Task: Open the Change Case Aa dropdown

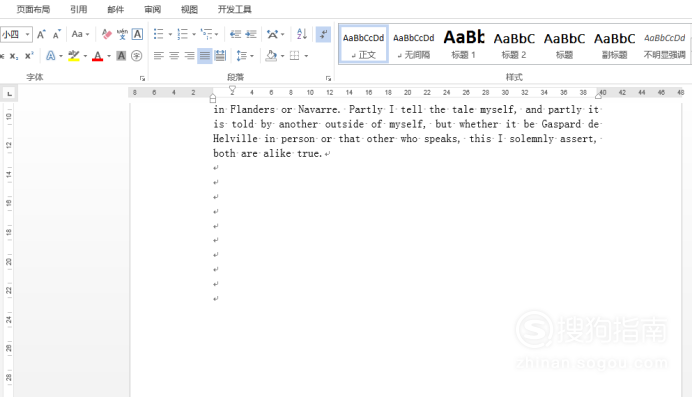Action: (80, 34)
